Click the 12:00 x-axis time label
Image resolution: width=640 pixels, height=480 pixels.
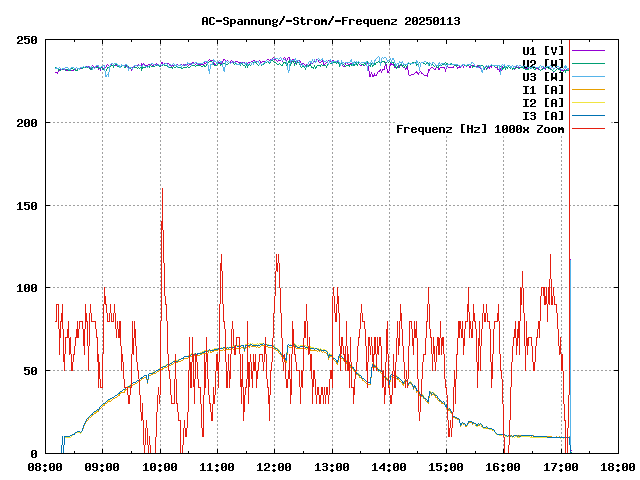pyautogui.click(x=274, y=466)
